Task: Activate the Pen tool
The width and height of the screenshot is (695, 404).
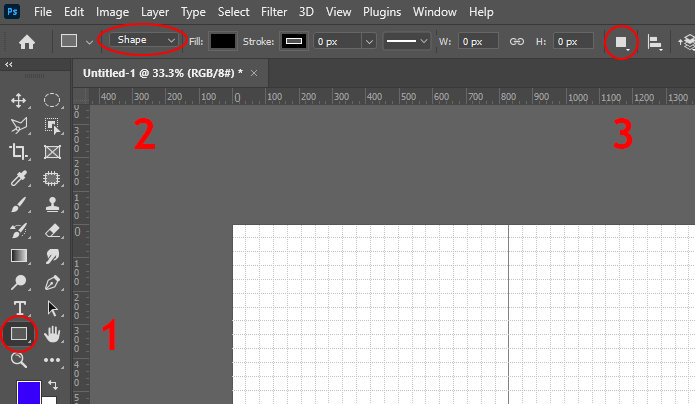Action: (x=53, y=282)
